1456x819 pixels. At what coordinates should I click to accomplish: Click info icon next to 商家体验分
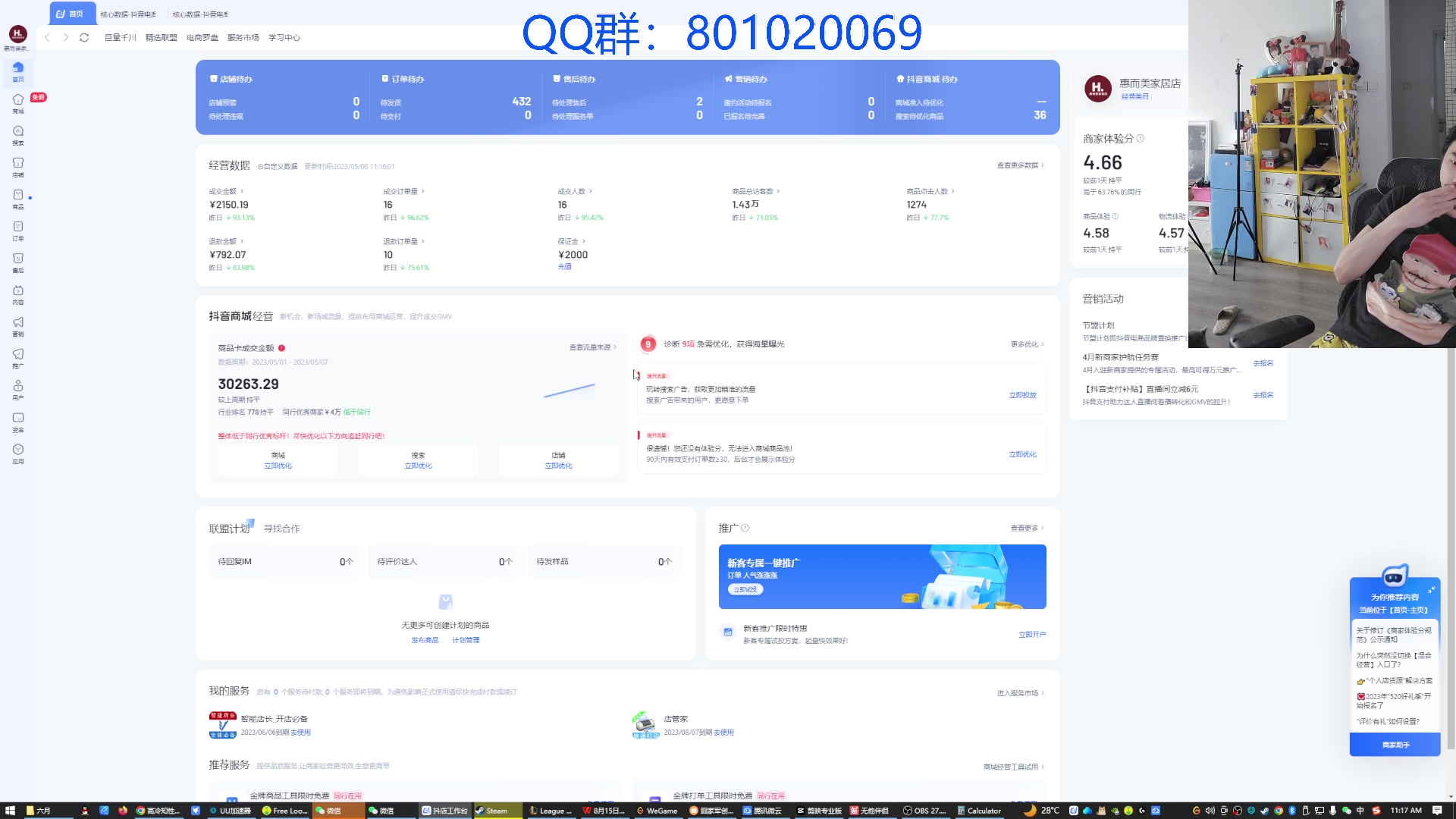point(1141,138)
